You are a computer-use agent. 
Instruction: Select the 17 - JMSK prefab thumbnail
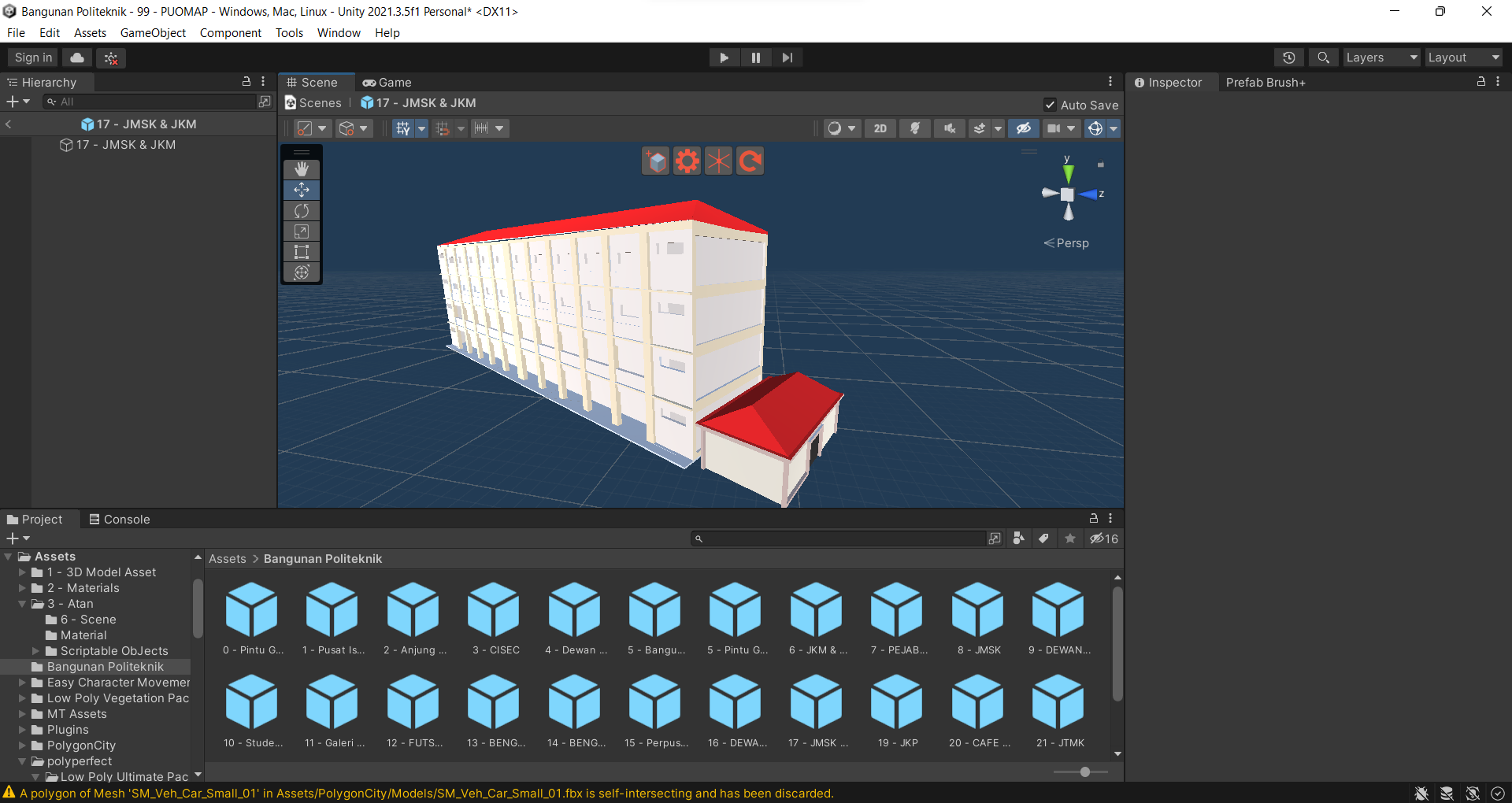coord(817,702)
